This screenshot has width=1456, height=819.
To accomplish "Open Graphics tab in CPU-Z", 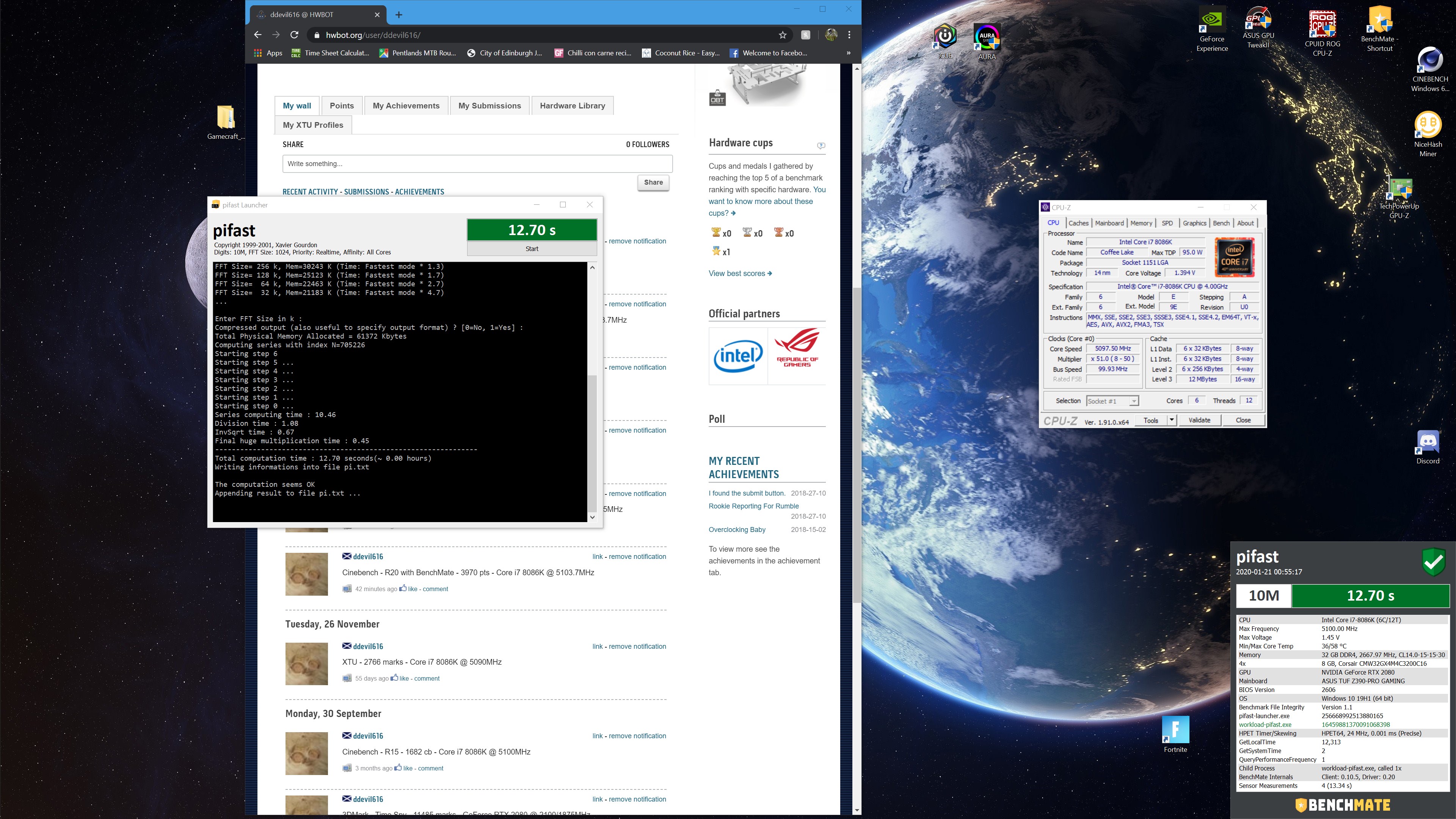I will 1194,223.
